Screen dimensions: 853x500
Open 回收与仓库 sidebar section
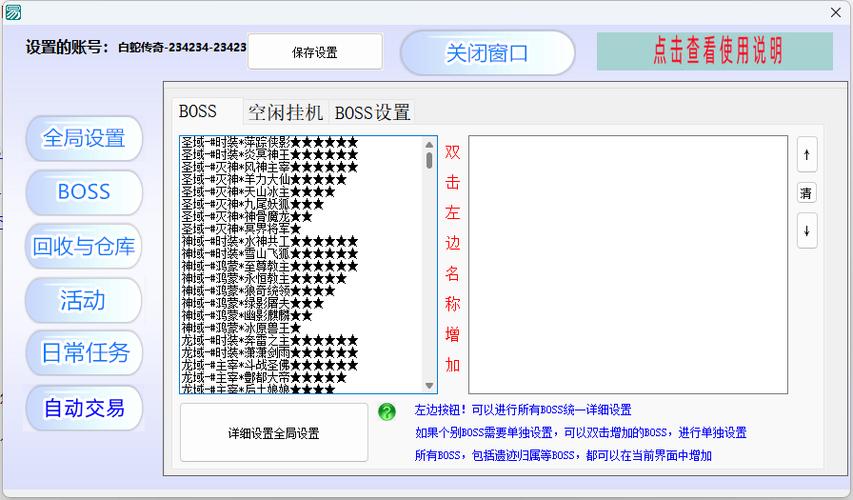point(84,246)
